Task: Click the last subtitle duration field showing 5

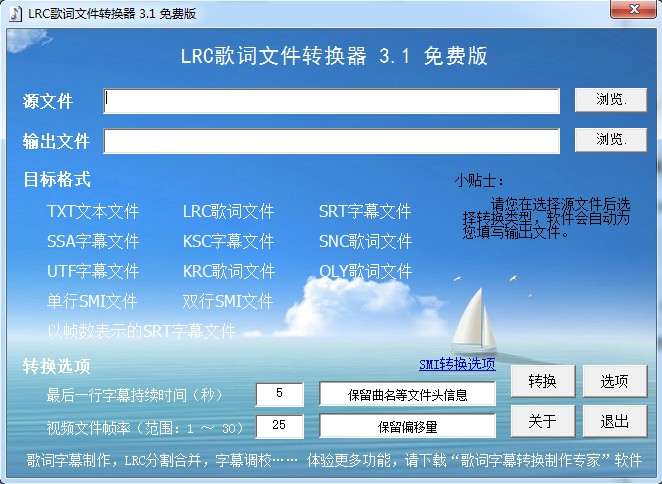Action: pos(279,394)
